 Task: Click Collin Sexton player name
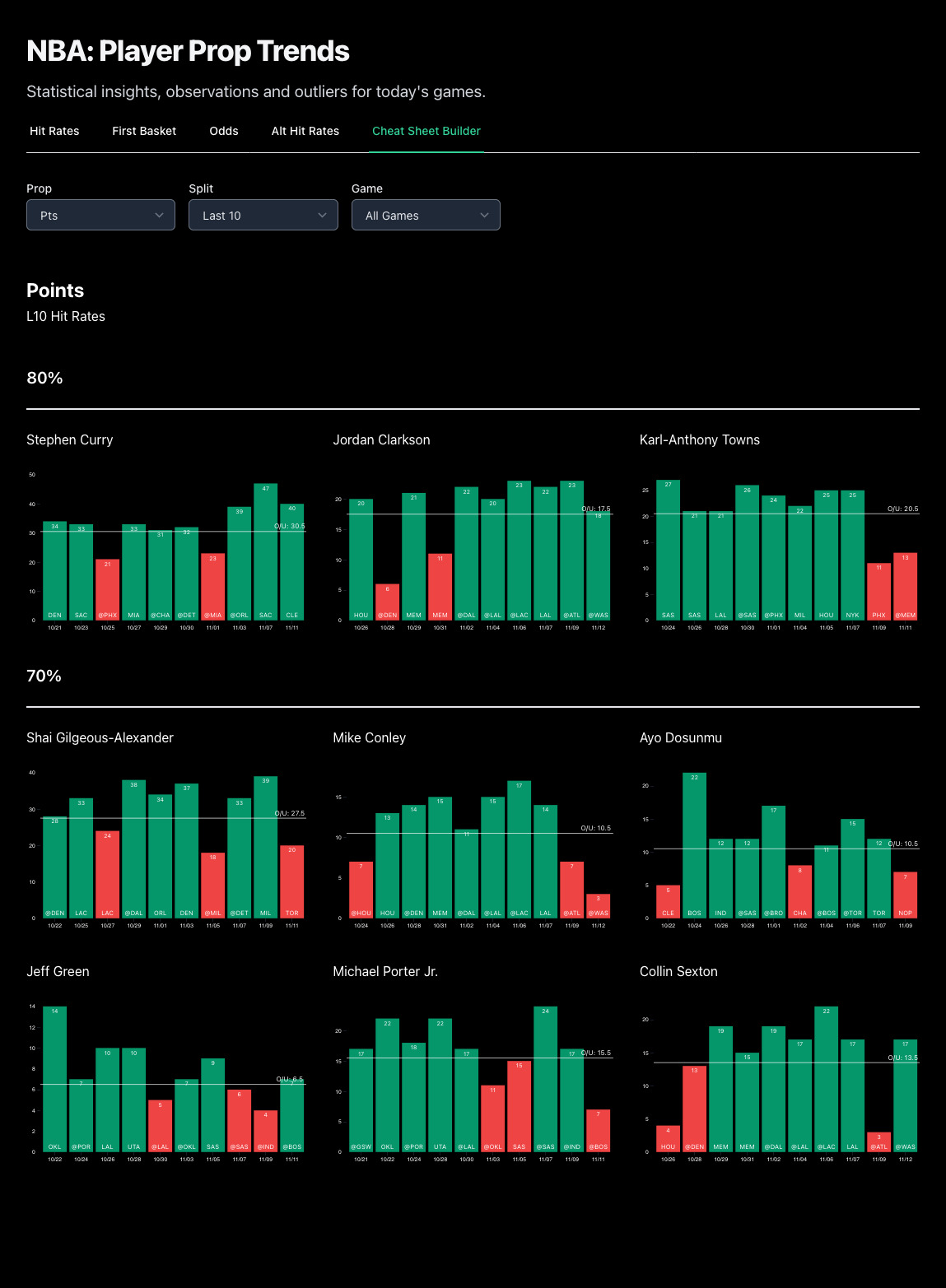(678, 971)
